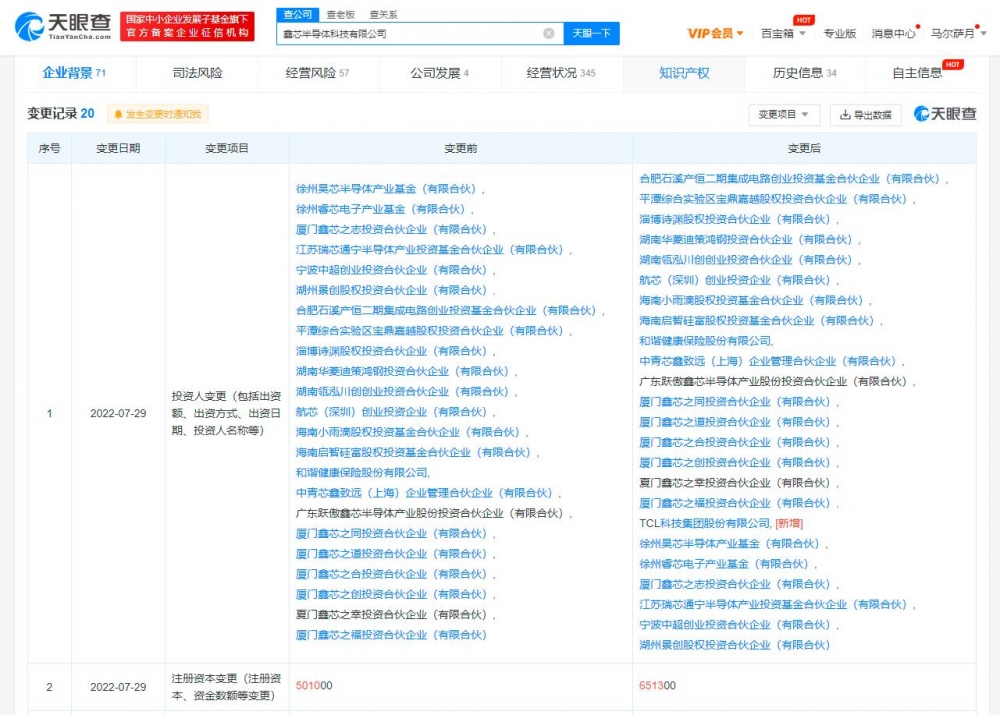Open the 公司发展 tab
The height and width of the screenshot is (715, 1000).
pyautogui.click(x=439, y=73)
